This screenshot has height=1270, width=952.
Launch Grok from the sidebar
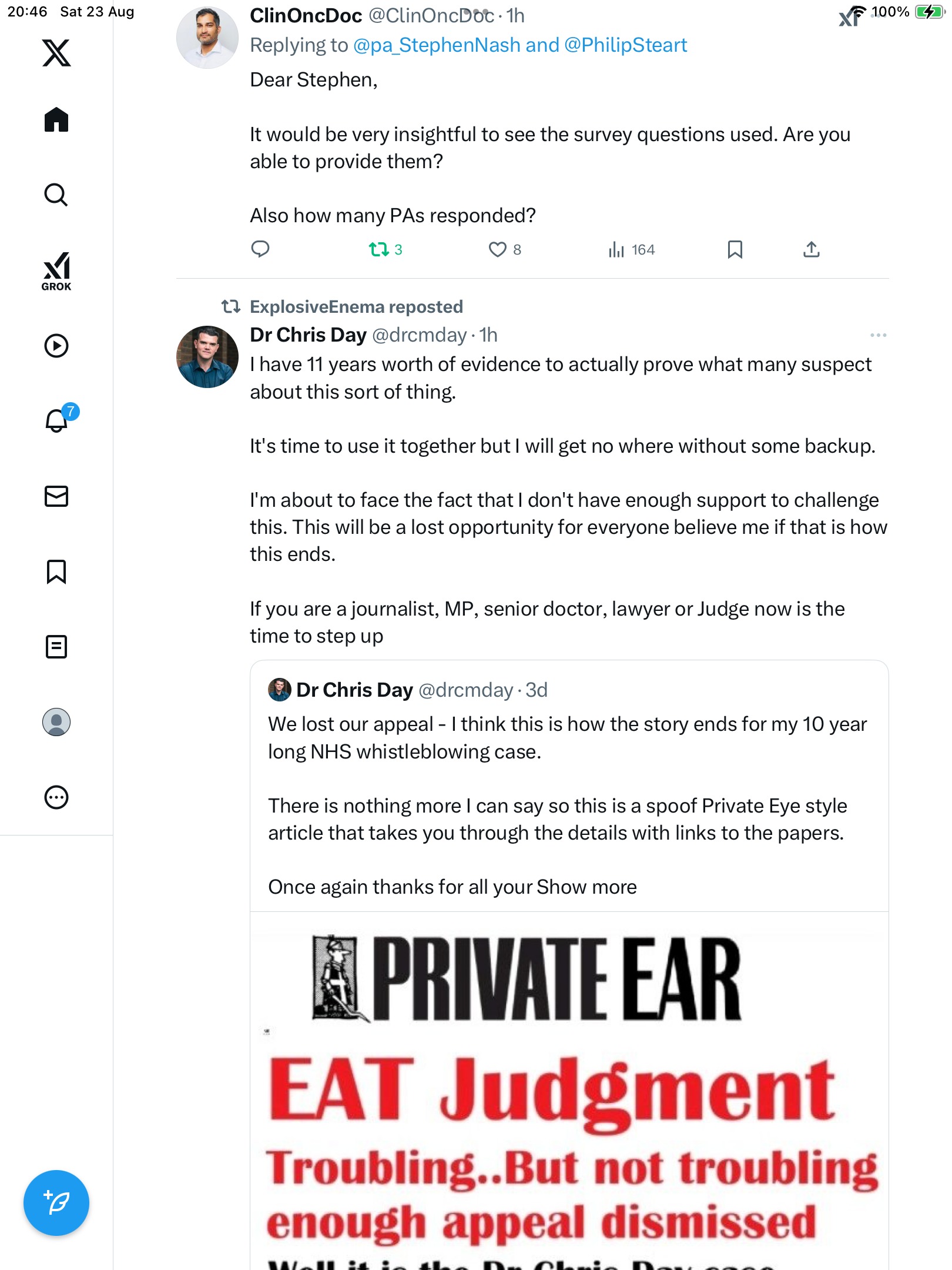click(x=56, y=271)
